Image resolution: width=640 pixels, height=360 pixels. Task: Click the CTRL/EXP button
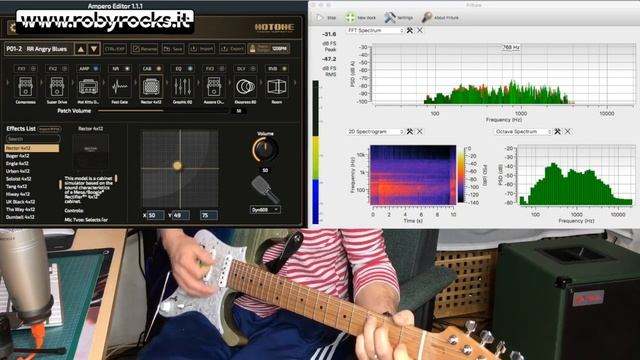(115, 49)
